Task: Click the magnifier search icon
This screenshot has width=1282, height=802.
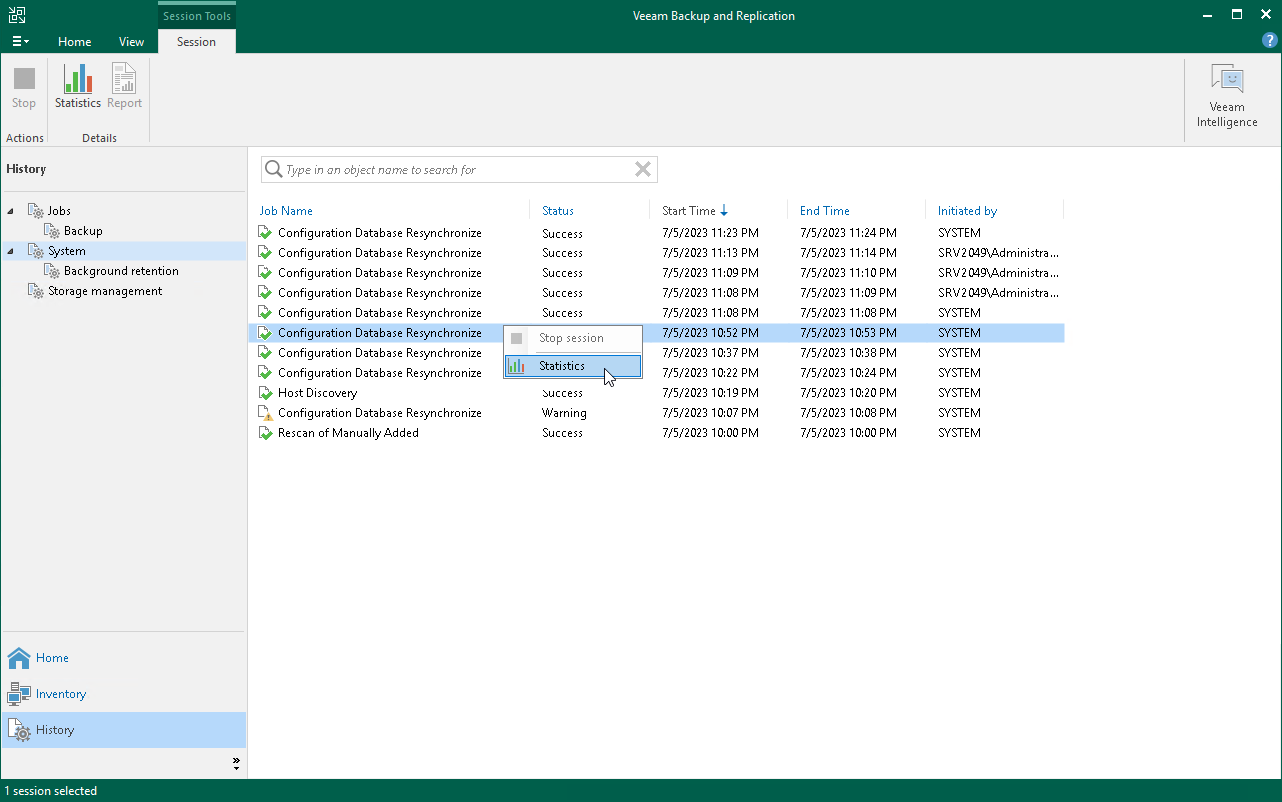Action: pos(273,170)
